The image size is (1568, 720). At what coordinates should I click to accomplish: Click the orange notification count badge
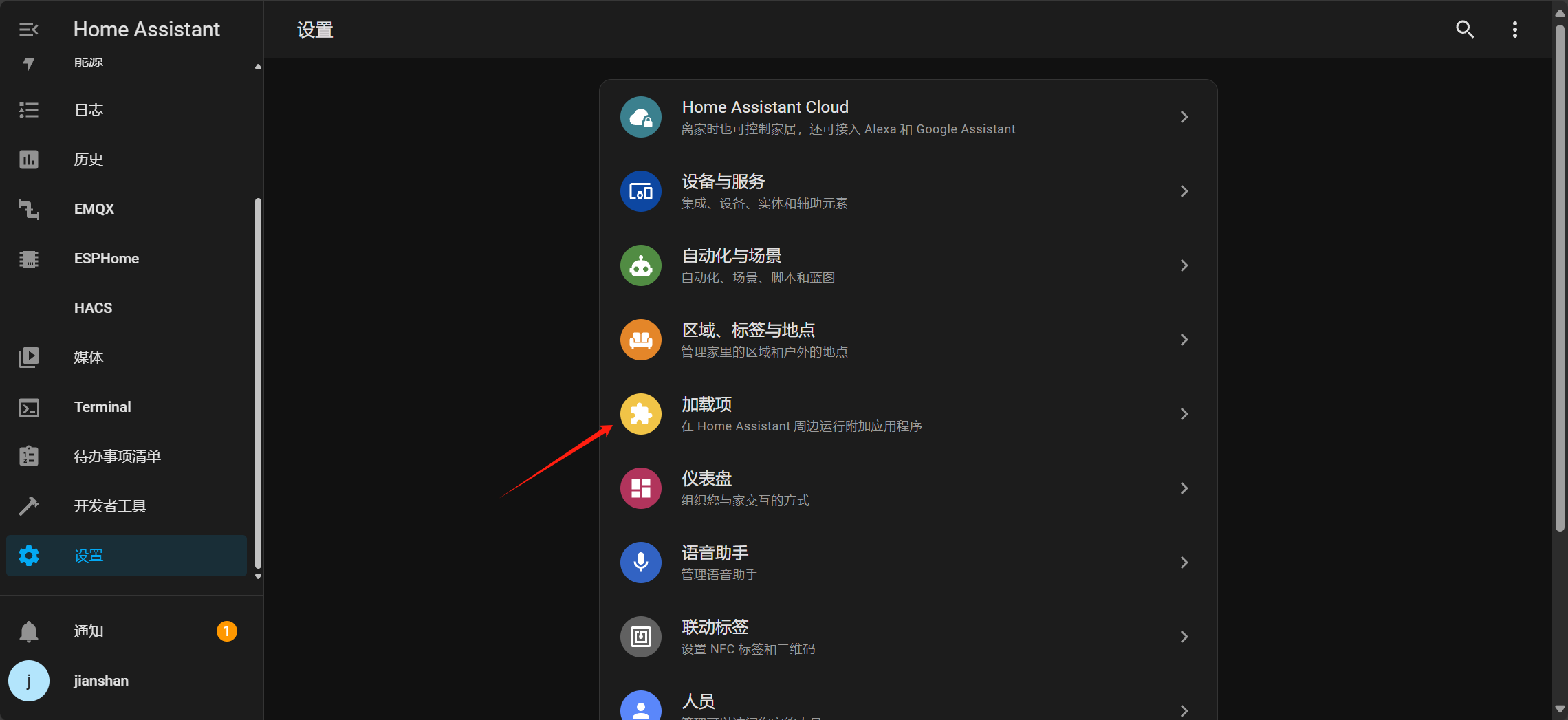pyautogui.click(x=227, y=631)
